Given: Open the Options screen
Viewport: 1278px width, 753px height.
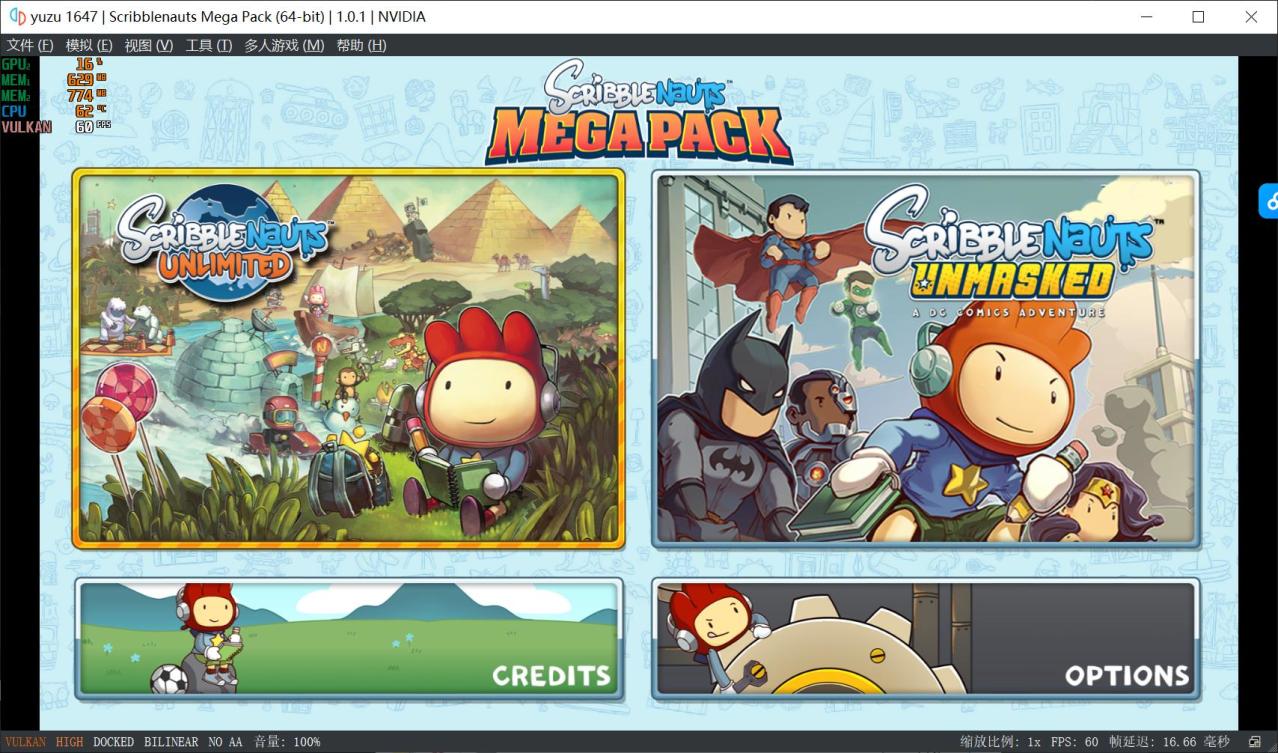Looking at the screenshot, I should click(926, 638).
